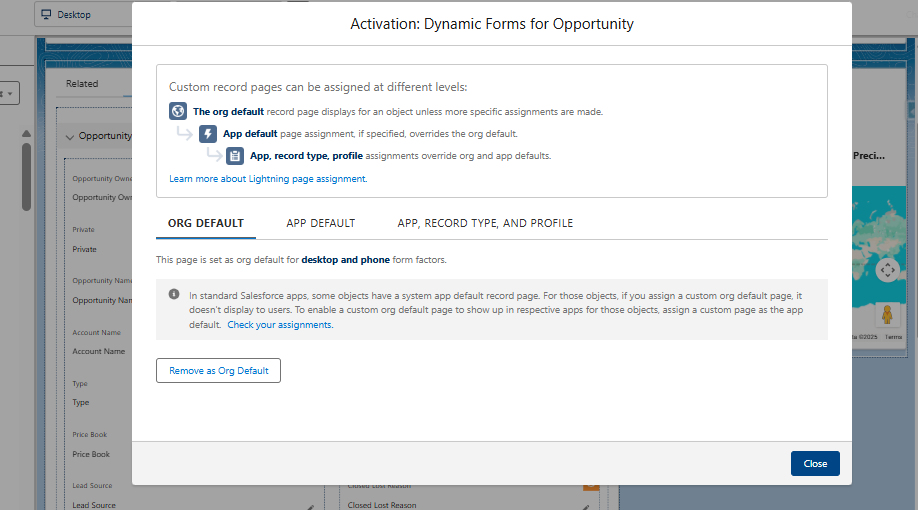Switch to the App Default tab
Viewport: 918px width, 510px height.
[x=320, y=223]
